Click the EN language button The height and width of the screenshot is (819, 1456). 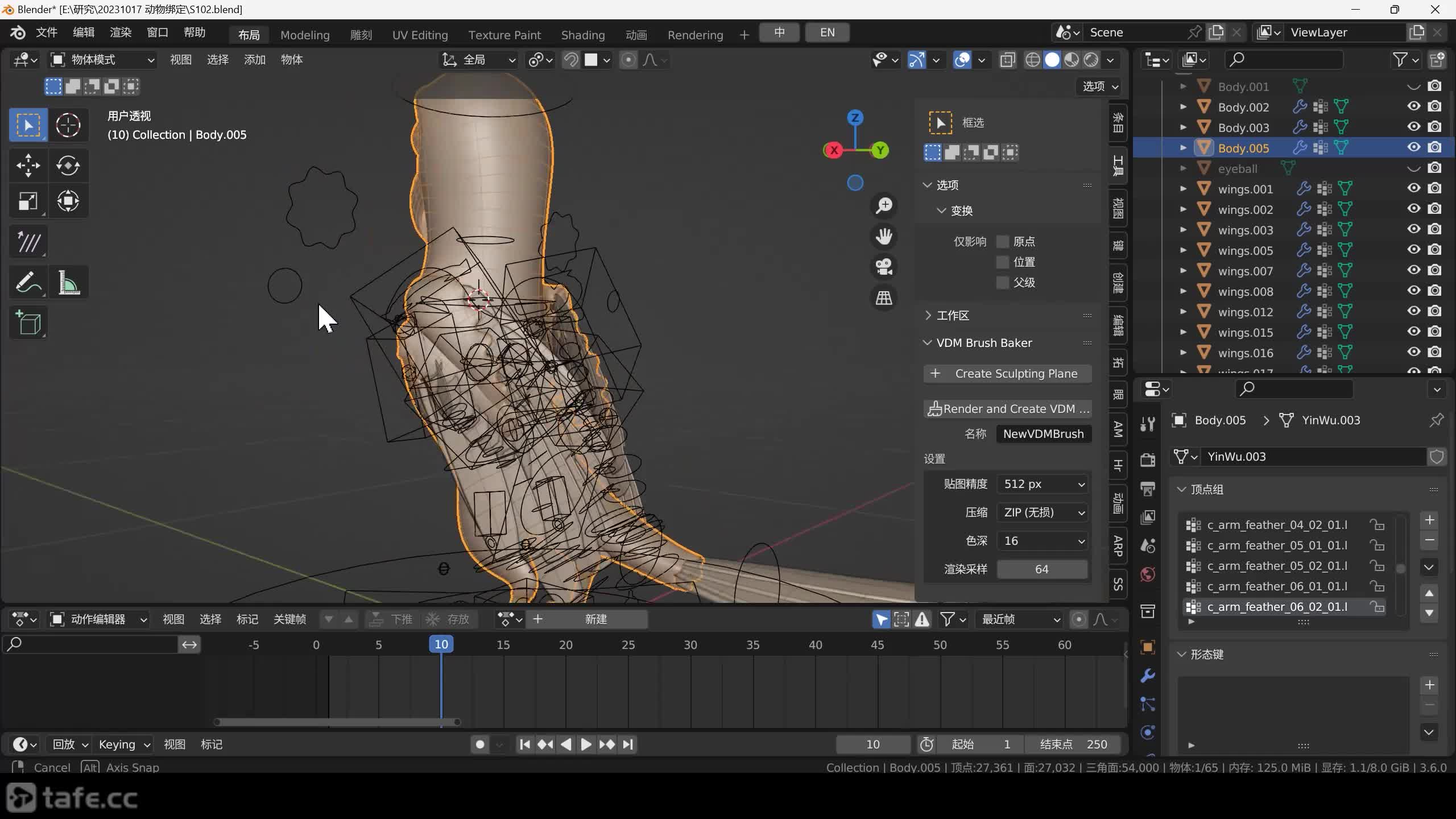(828, 32)
